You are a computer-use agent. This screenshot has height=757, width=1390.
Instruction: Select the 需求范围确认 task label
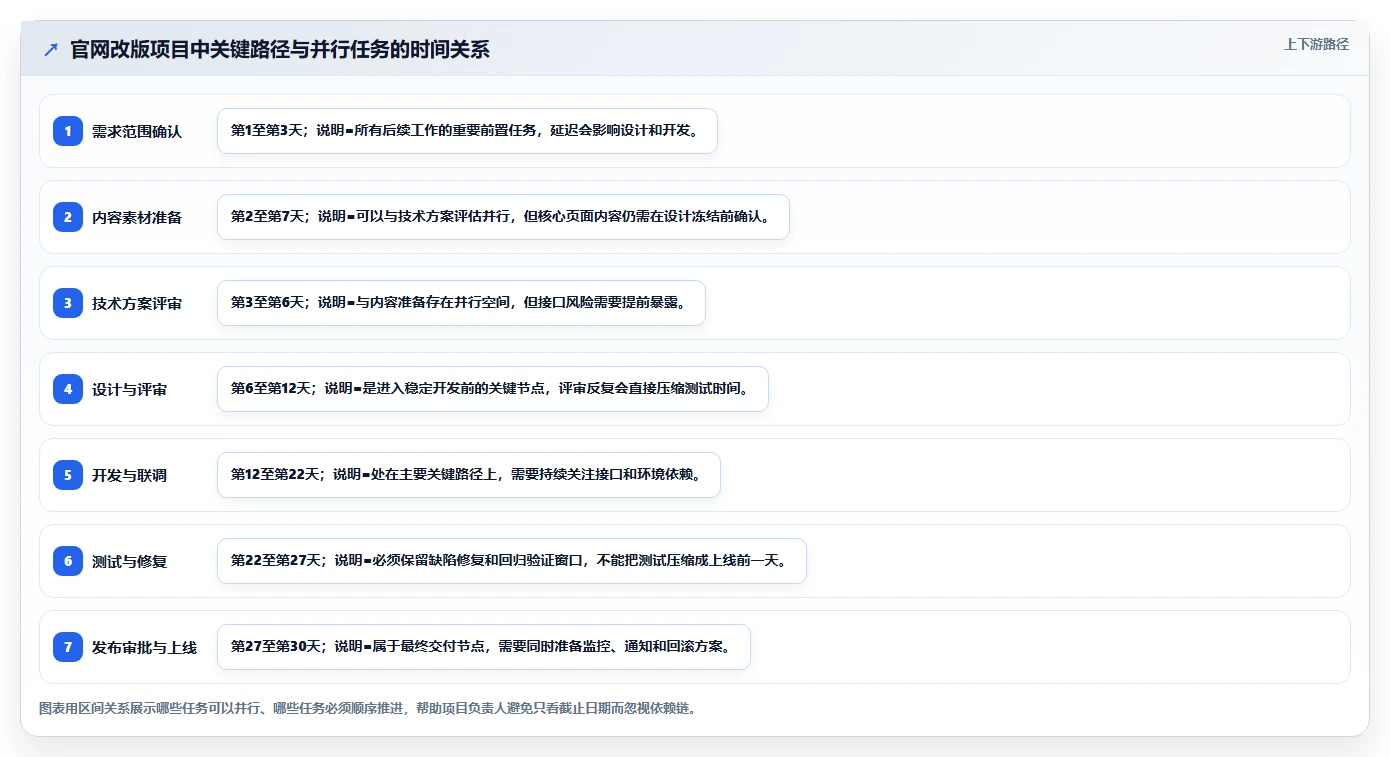(x=137, y=131)
